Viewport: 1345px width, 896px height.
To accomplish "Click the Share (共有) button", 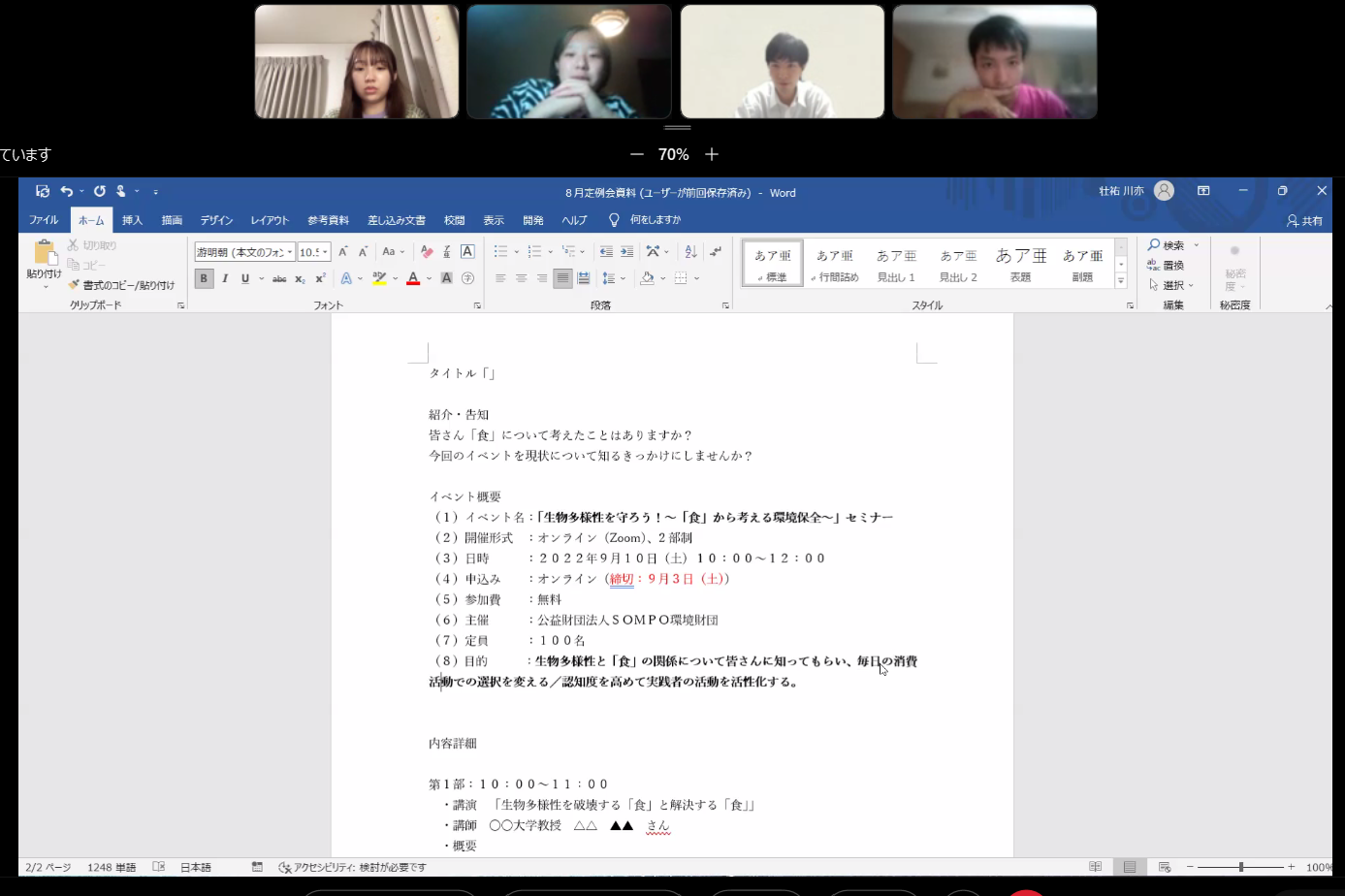I will (1305, 221).
